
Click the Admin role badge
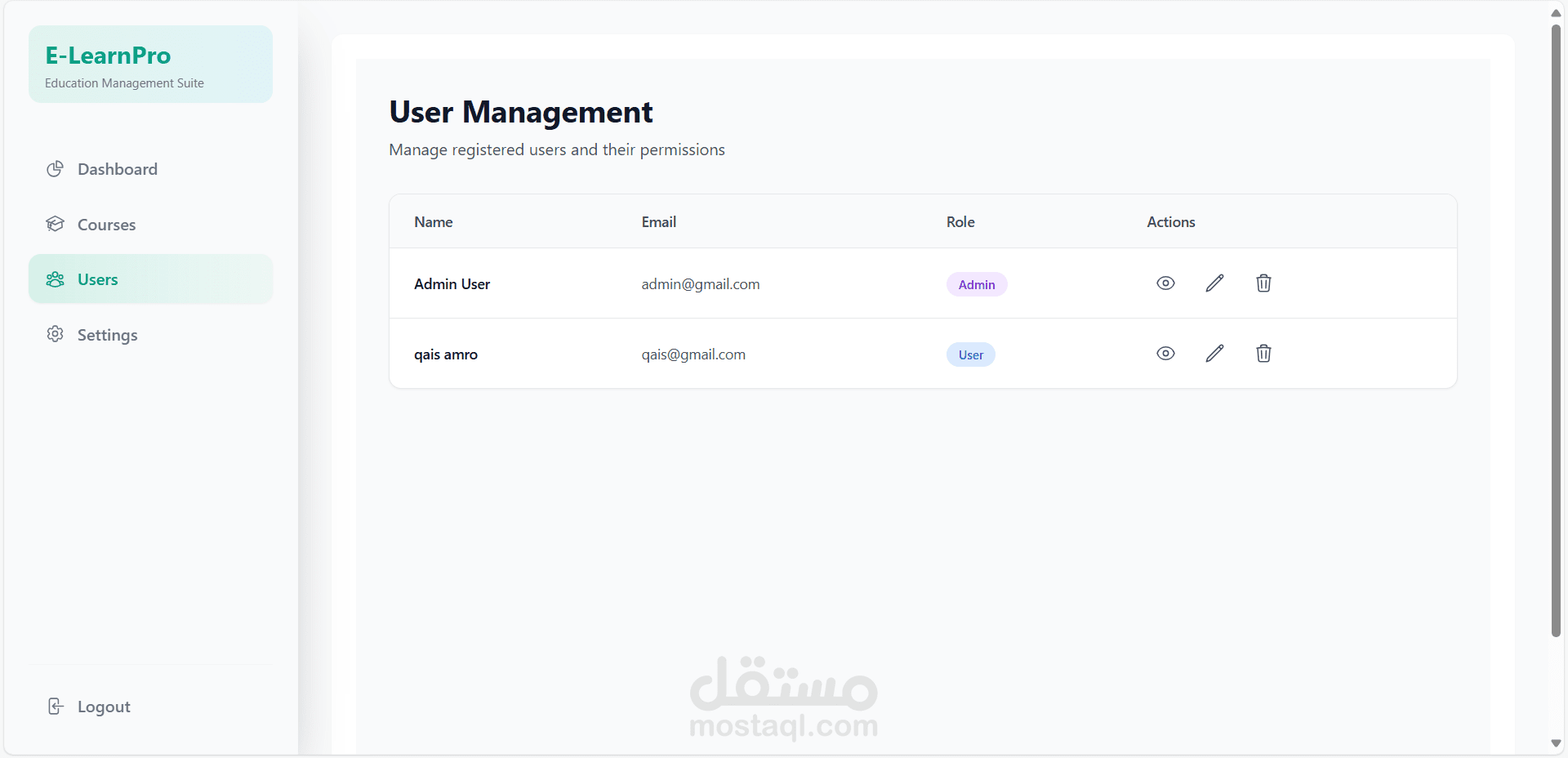(x=977, y=284)
